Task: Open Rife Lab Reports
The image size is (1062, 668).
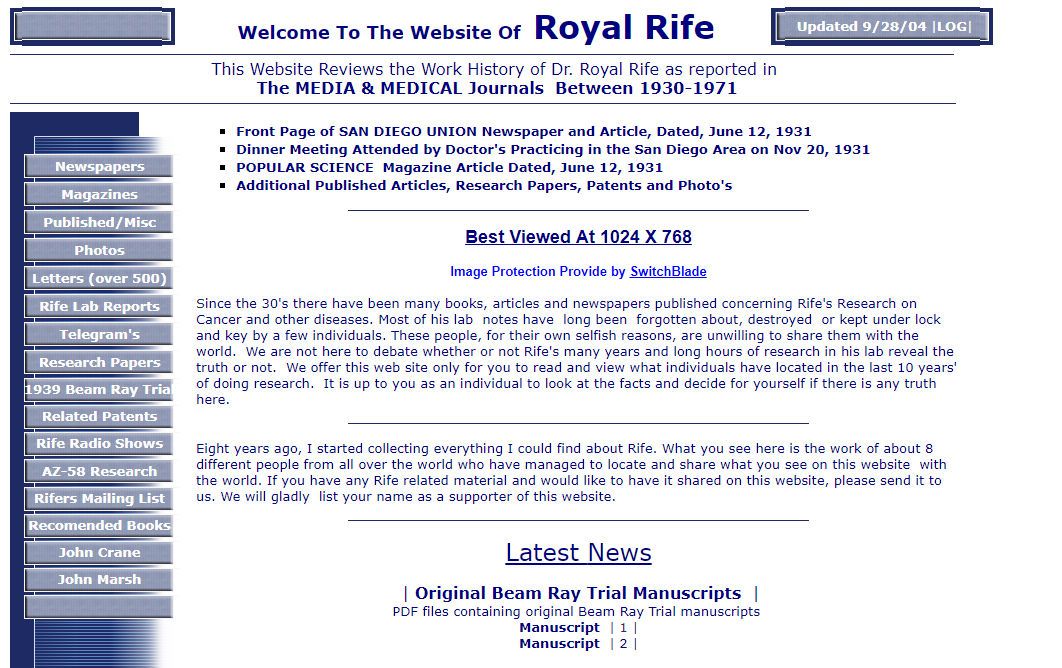Action: coord(99,306)
